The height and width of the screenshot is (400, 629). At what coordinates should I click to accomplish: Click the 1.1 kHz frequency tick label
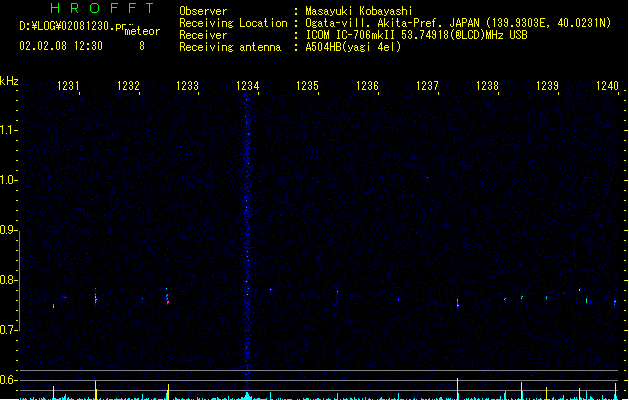click(8, 130)
